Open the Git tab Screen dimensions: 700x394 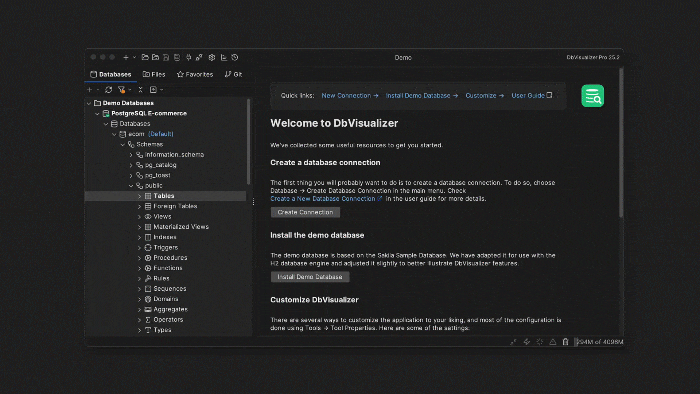[233, 75]
